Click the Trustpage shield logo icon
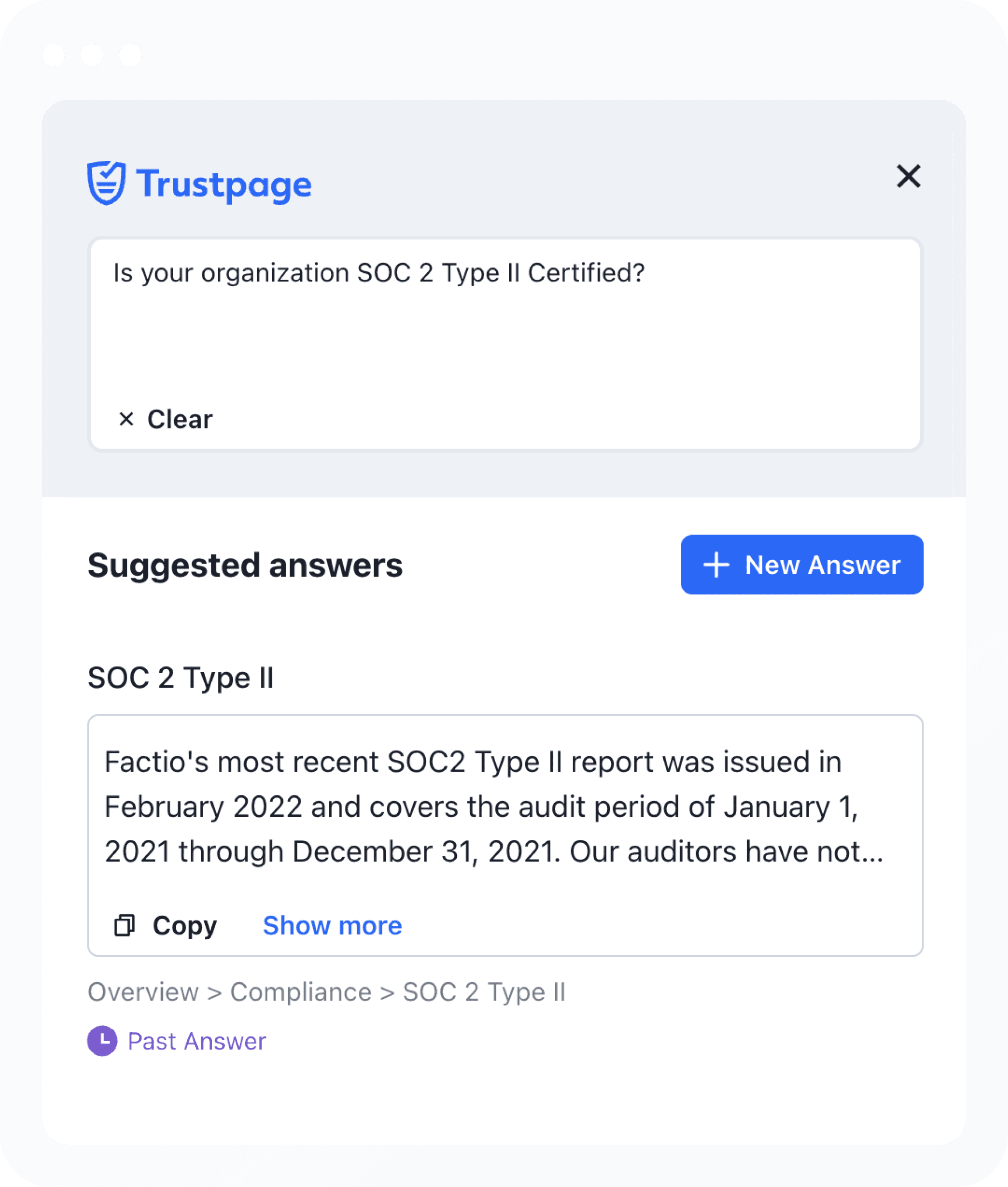 click(x=106, y=183)
